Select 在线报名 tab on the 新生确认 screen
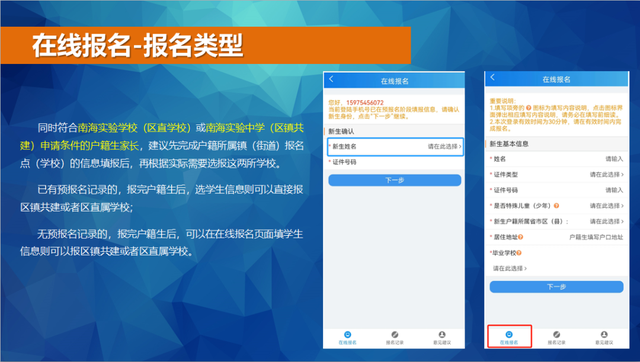640x362 pixels. point(347,338)
